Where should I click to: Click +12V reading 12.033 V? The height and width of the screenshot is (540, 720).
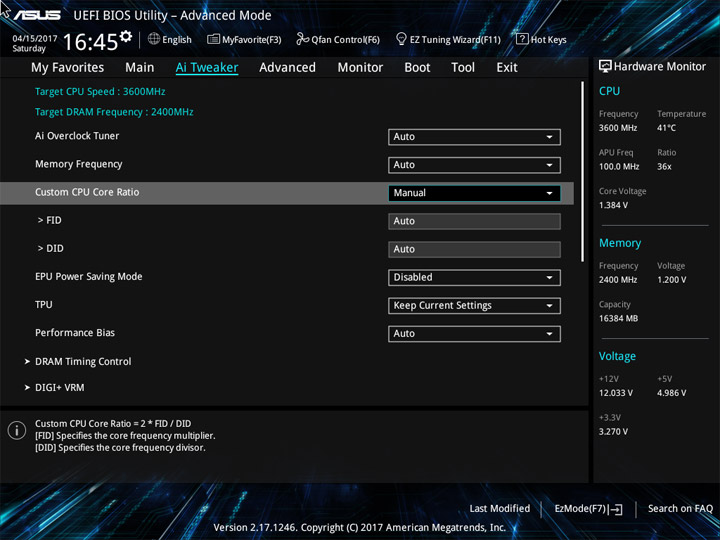pyautogui.click(x=616, y=393)
